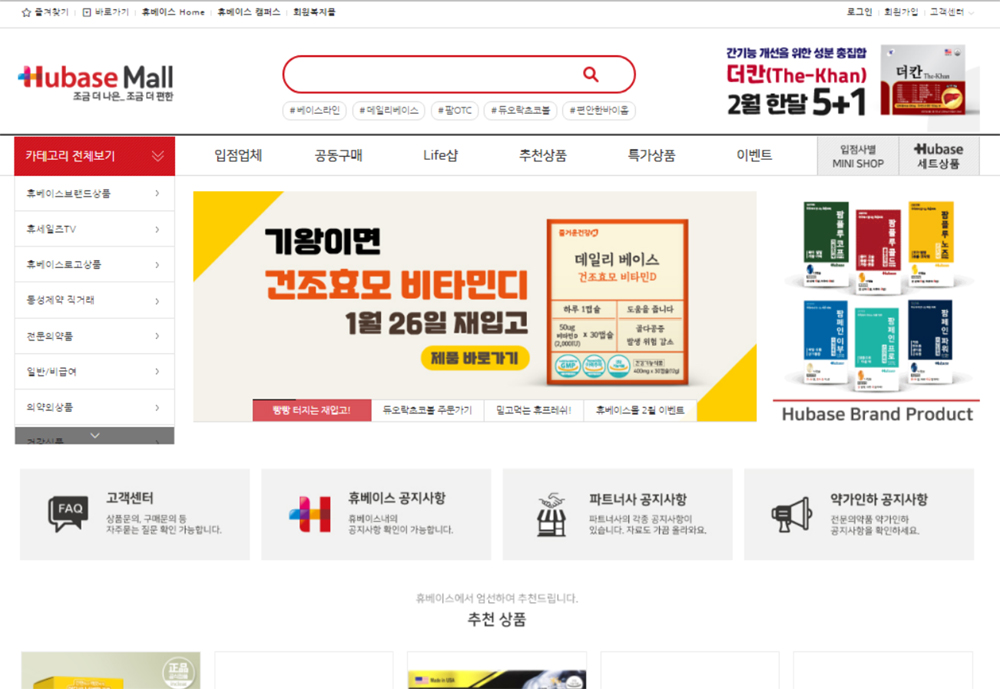Open the 입점업체 menu

[238, 156]
